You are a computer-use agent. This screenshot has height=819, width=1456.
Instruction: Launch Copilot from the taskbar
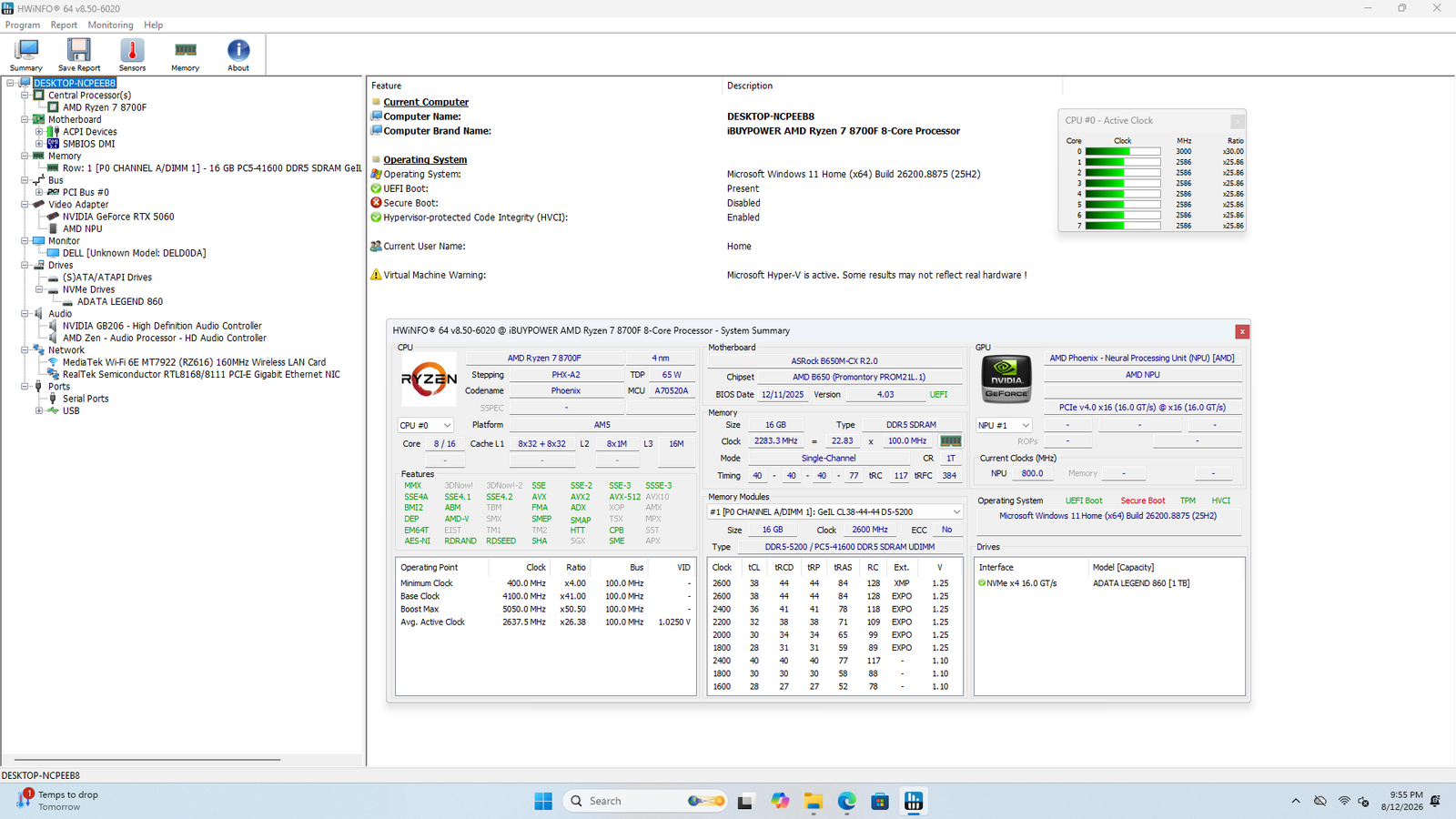[780, 801]
